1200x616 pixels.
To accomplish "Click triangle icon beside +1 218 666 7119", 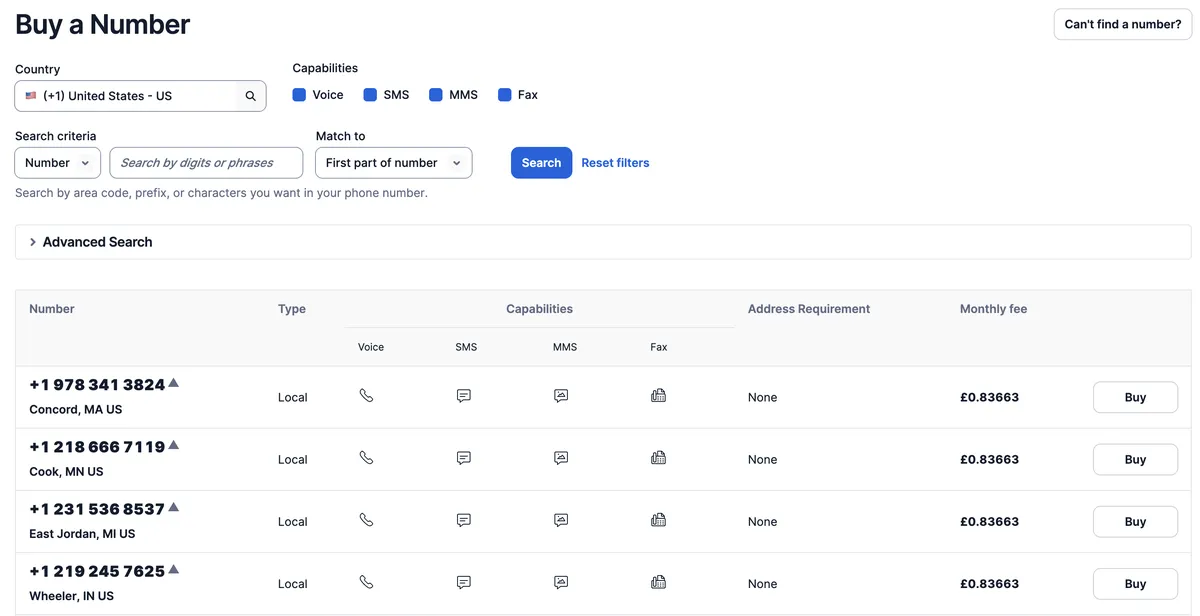I will point(173,444).
